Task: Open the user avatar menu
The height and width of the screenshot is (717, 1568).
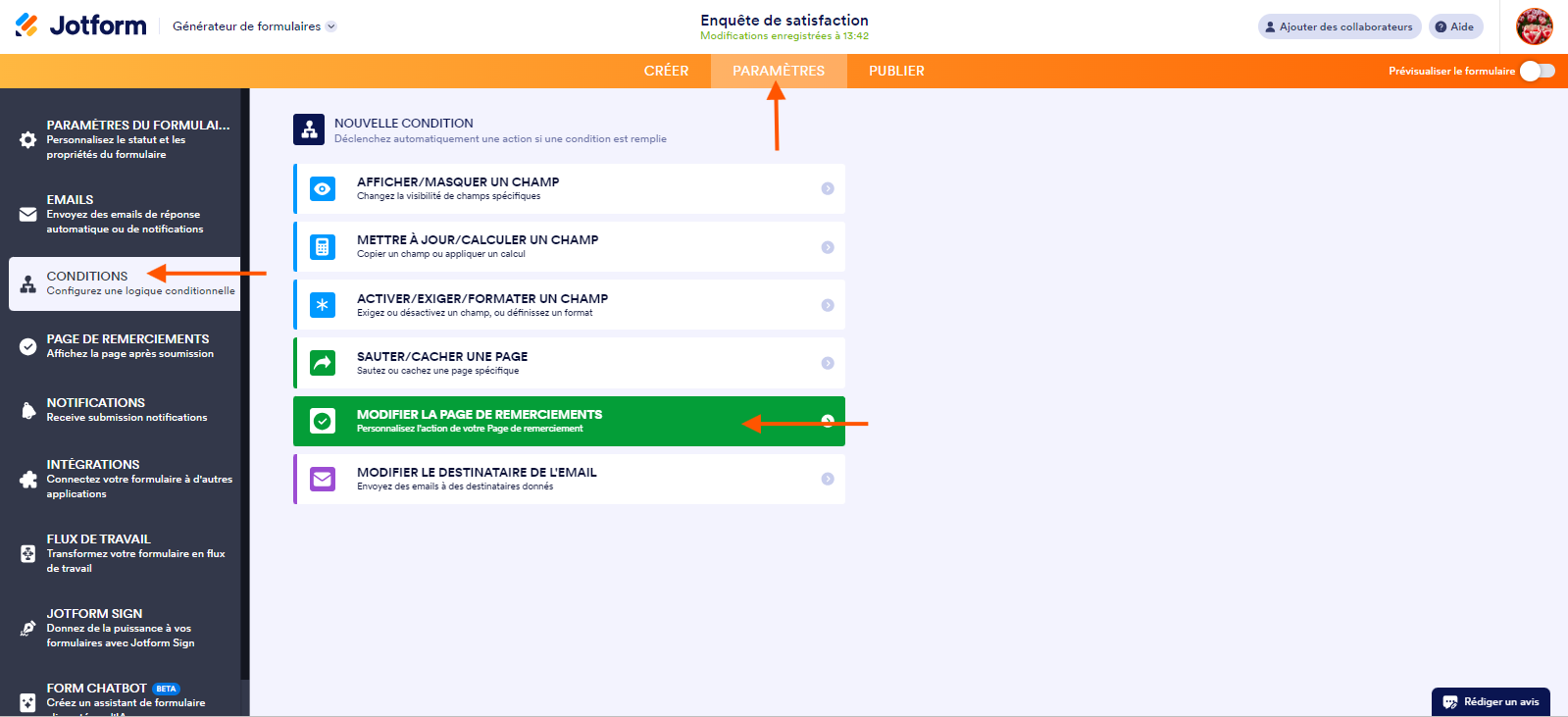Action: coord(1535,26)
